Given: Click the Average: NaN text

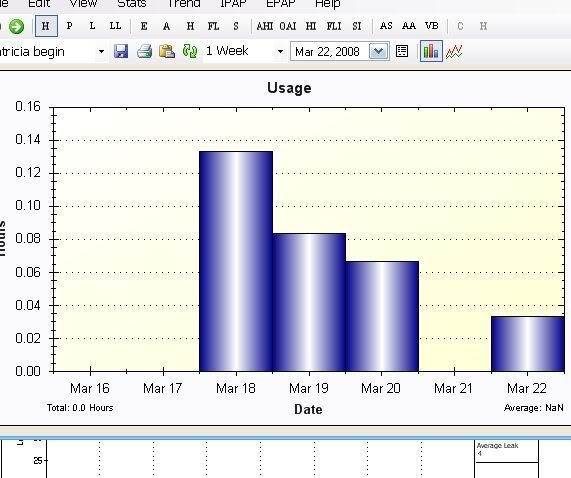Looking at the screenshot, I should click(533, 408).
